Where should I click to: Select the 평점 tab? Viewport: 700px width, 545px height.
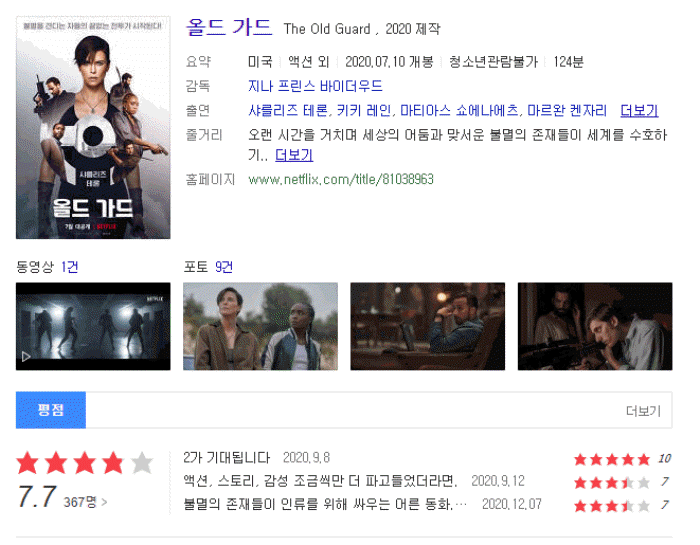coord(51,410)
